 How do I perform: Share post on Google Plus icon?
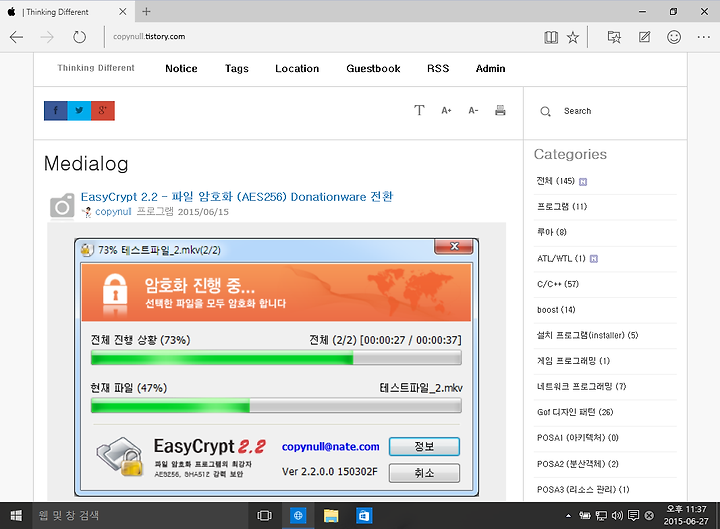point(103,111)
